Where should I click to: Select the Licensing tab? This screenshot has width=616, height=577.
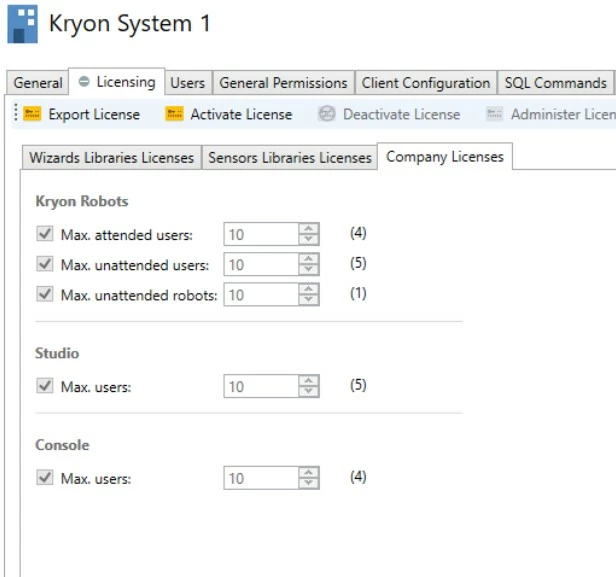tap(117, 82)
